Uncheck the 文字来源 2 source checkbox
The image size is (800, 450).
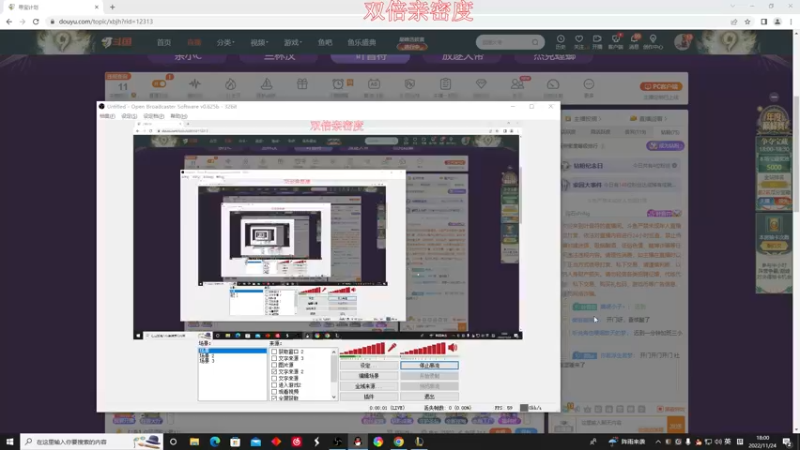[274, 371]
